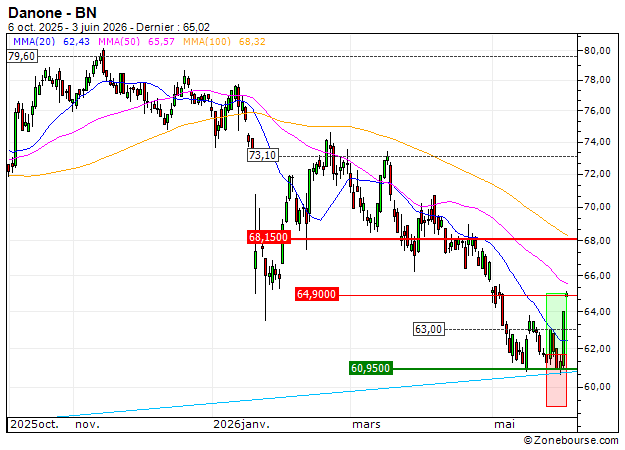625x450 pixels.
Task: Click the 'mai' time axis label
Action: (504, 424)
